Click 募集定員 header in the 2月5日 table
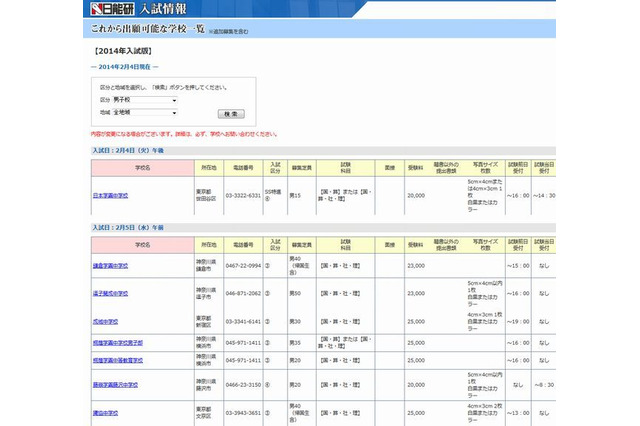The height and width of the screenshot is (426, 640). (302, 245)
